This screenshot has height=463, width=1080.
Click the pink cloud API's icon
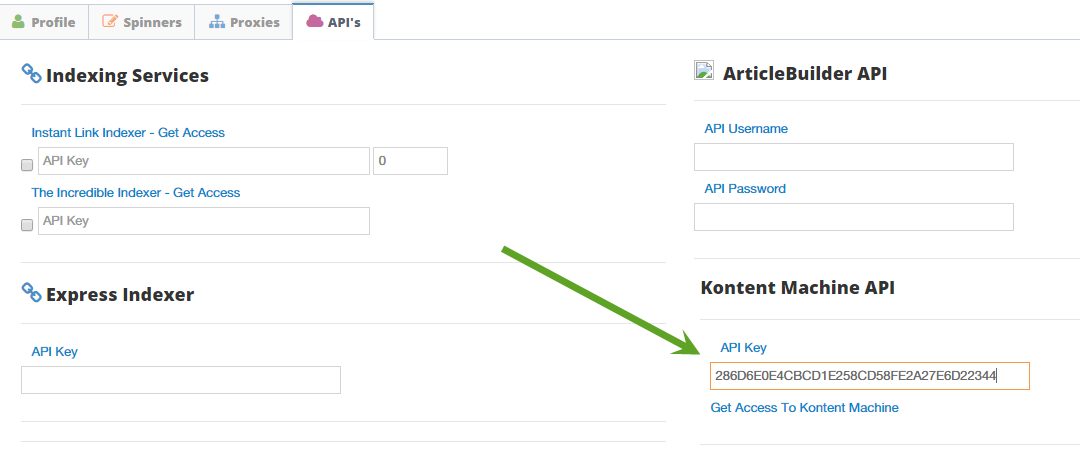coord(315,21)
